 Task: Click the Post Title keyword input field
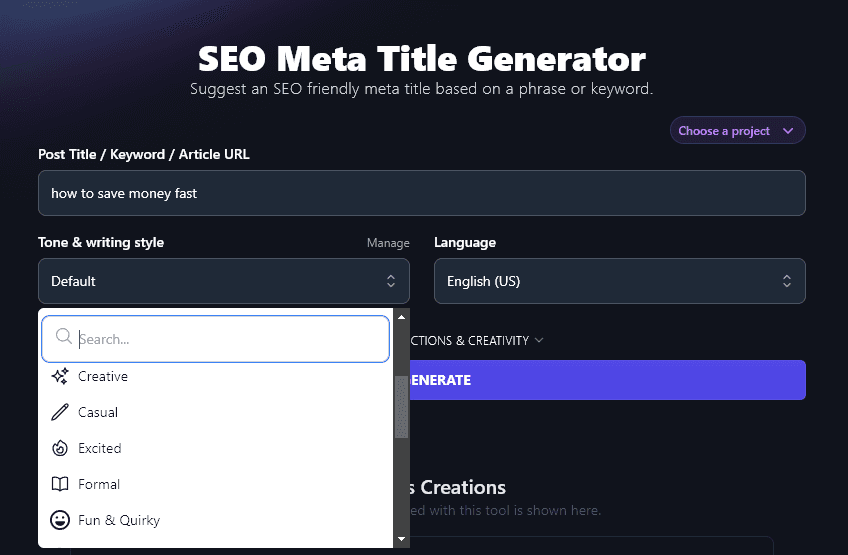[x=421, y=193]
